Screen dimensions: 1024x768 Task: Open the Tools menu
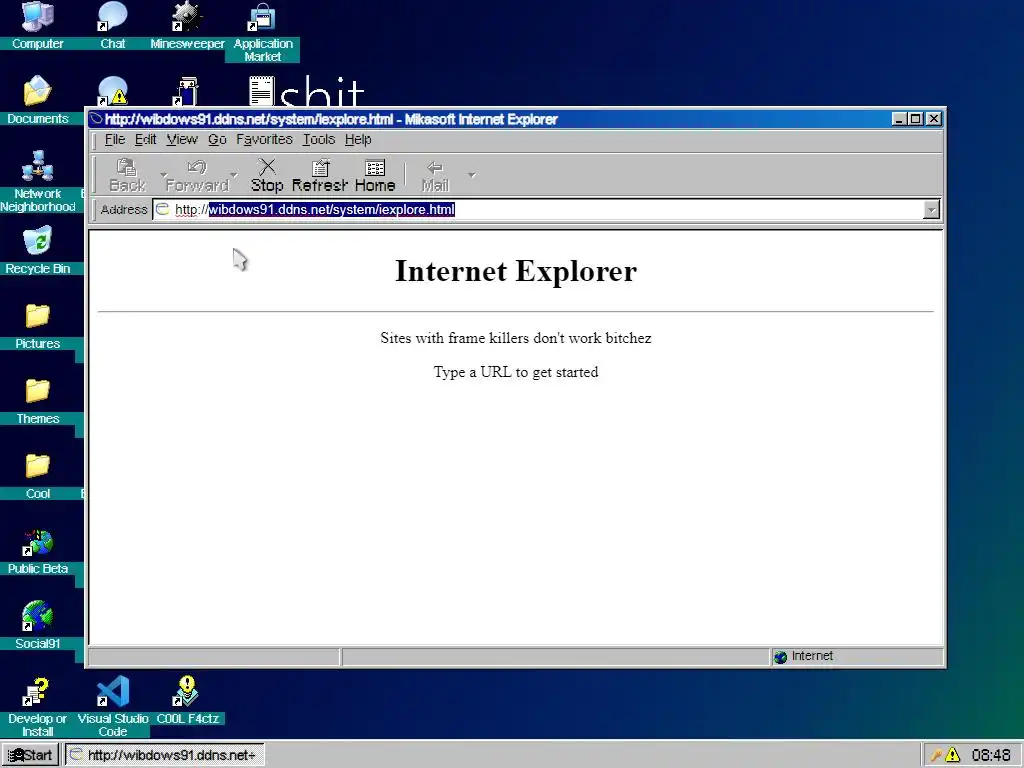click(x=318, y=140)
